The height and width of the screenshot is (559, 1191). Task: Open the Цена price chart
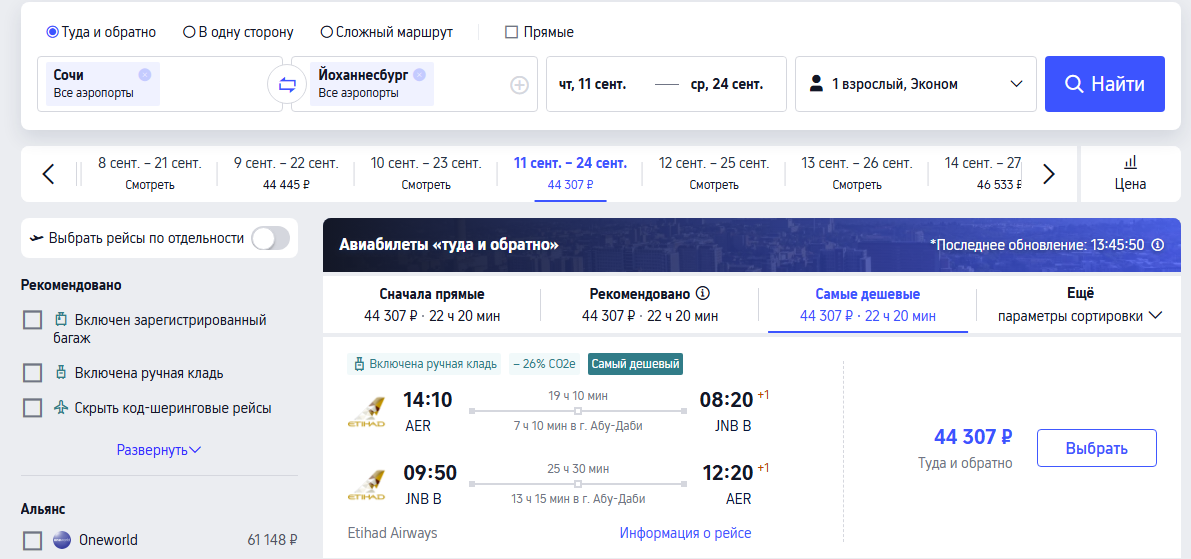pos(1130,174)
